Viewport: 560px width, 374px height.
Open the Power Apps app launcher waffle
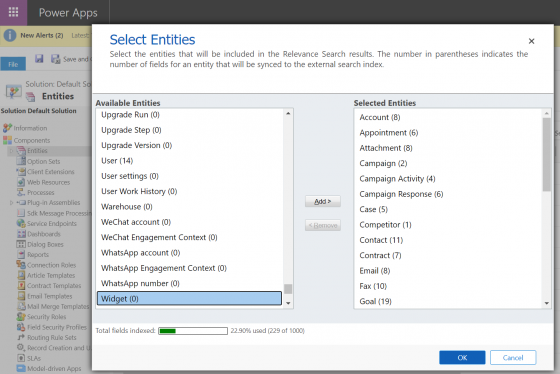(x=13, y=12)
